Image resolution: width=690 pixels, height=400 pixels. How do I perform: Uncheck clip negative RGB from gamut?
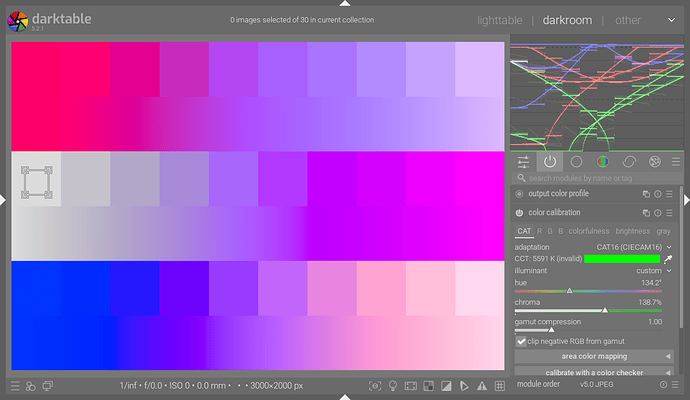(521, 341)
